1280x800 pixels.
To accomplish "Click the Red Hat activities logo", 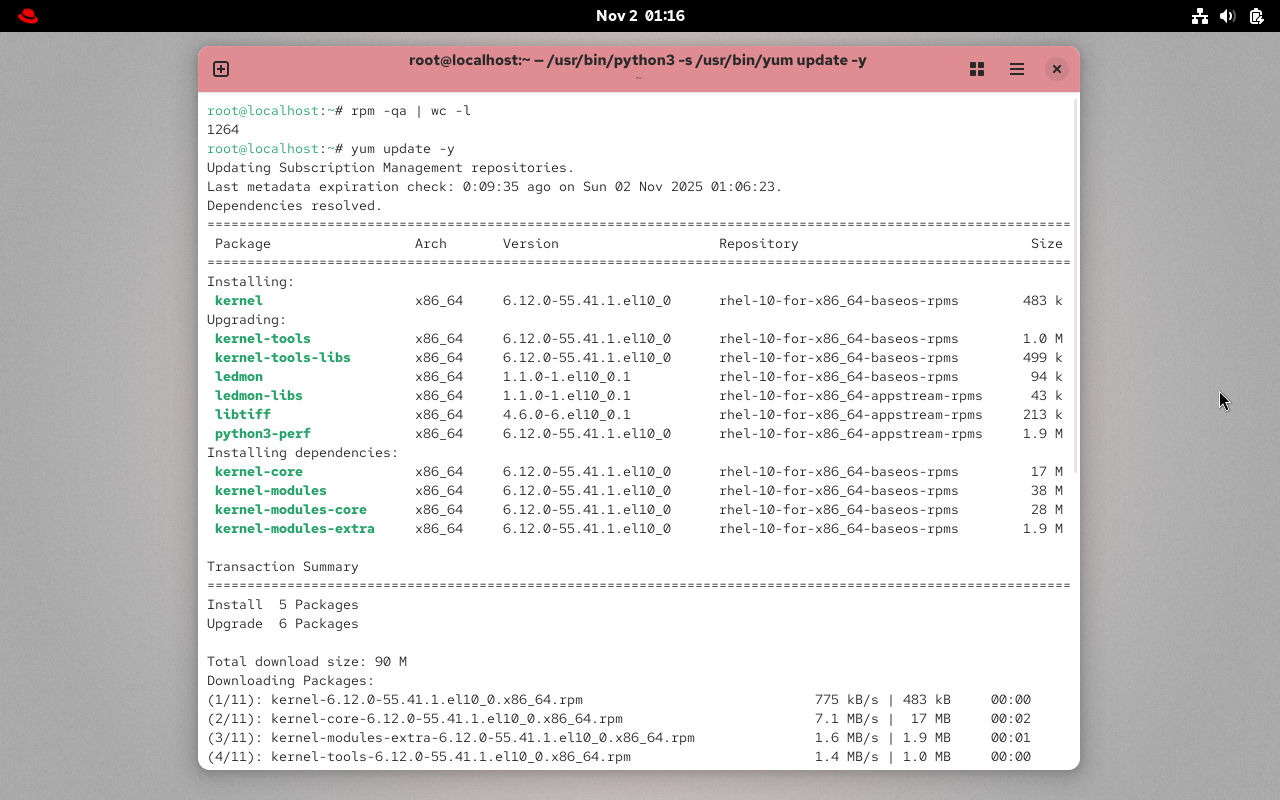I will 28,16.
